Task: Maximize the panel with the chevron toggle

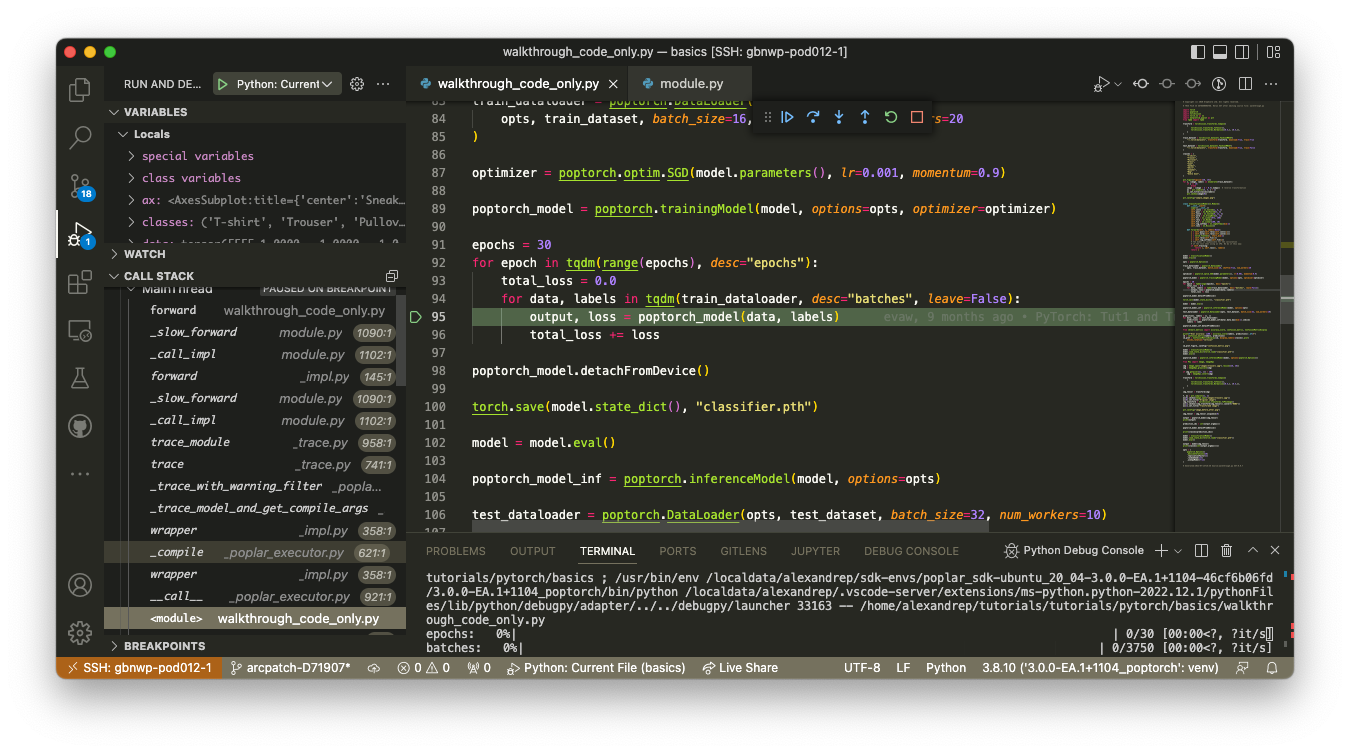Action: (x=1252, y=550)
